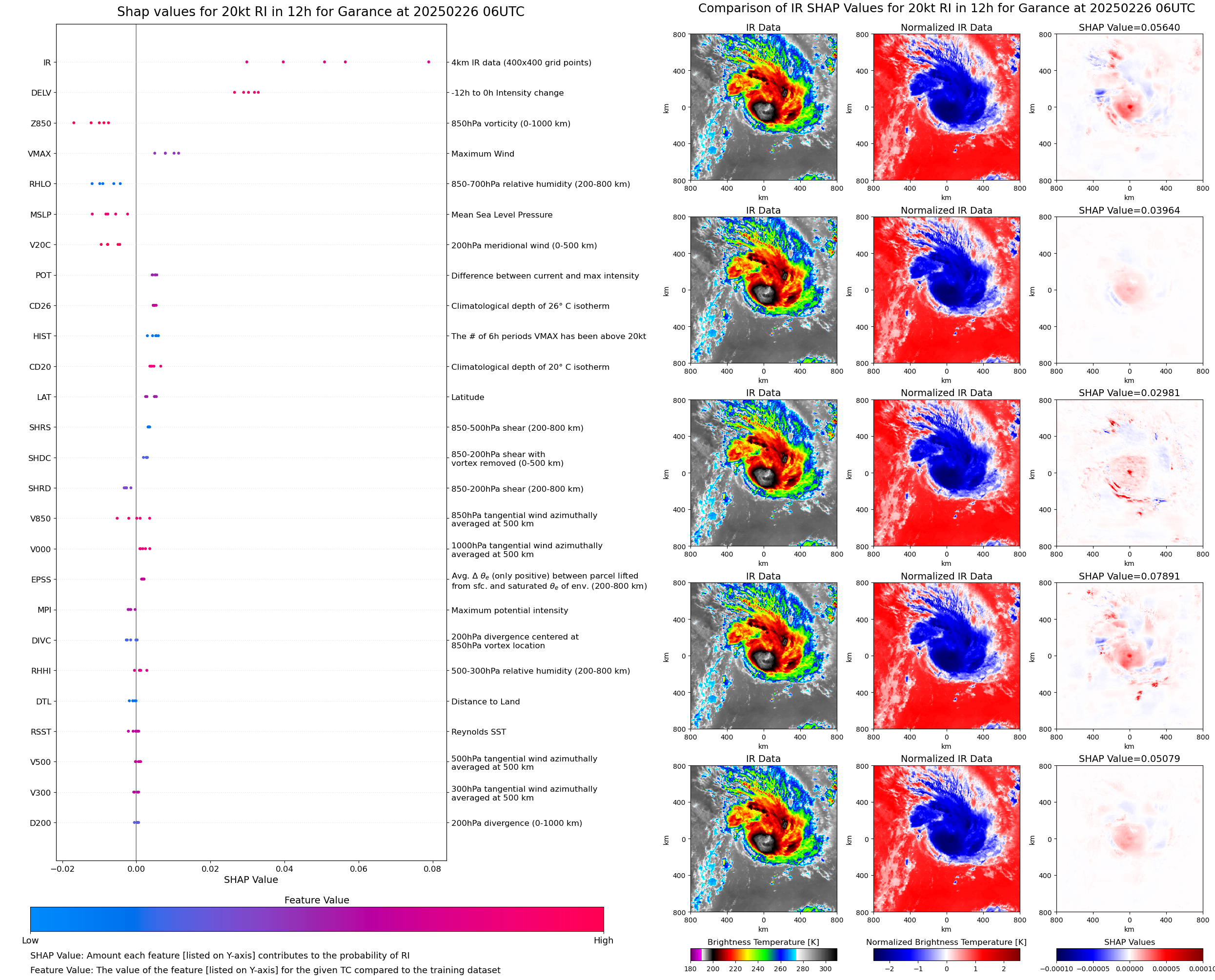Click the Feature Value gradient colorbar
1215x980 pixels.
click(317, 919)
